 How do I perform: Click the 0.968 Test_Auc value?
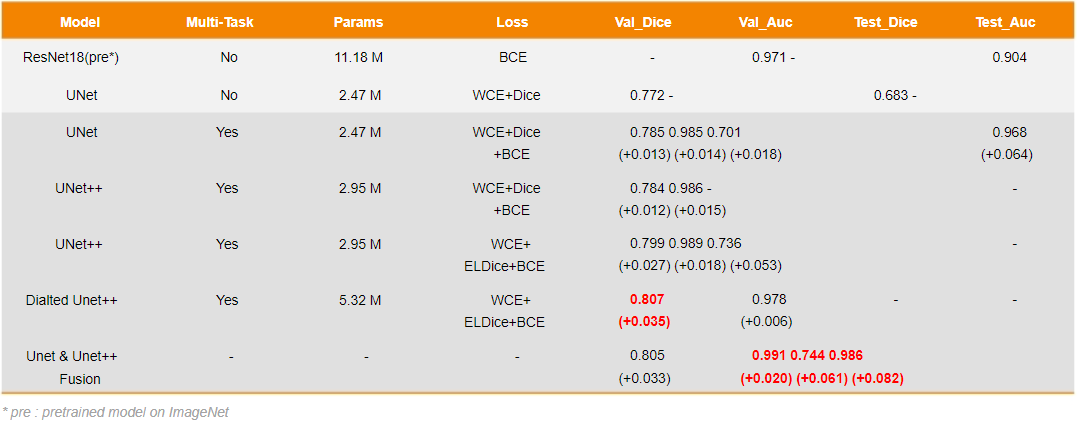click(1009, 132)
